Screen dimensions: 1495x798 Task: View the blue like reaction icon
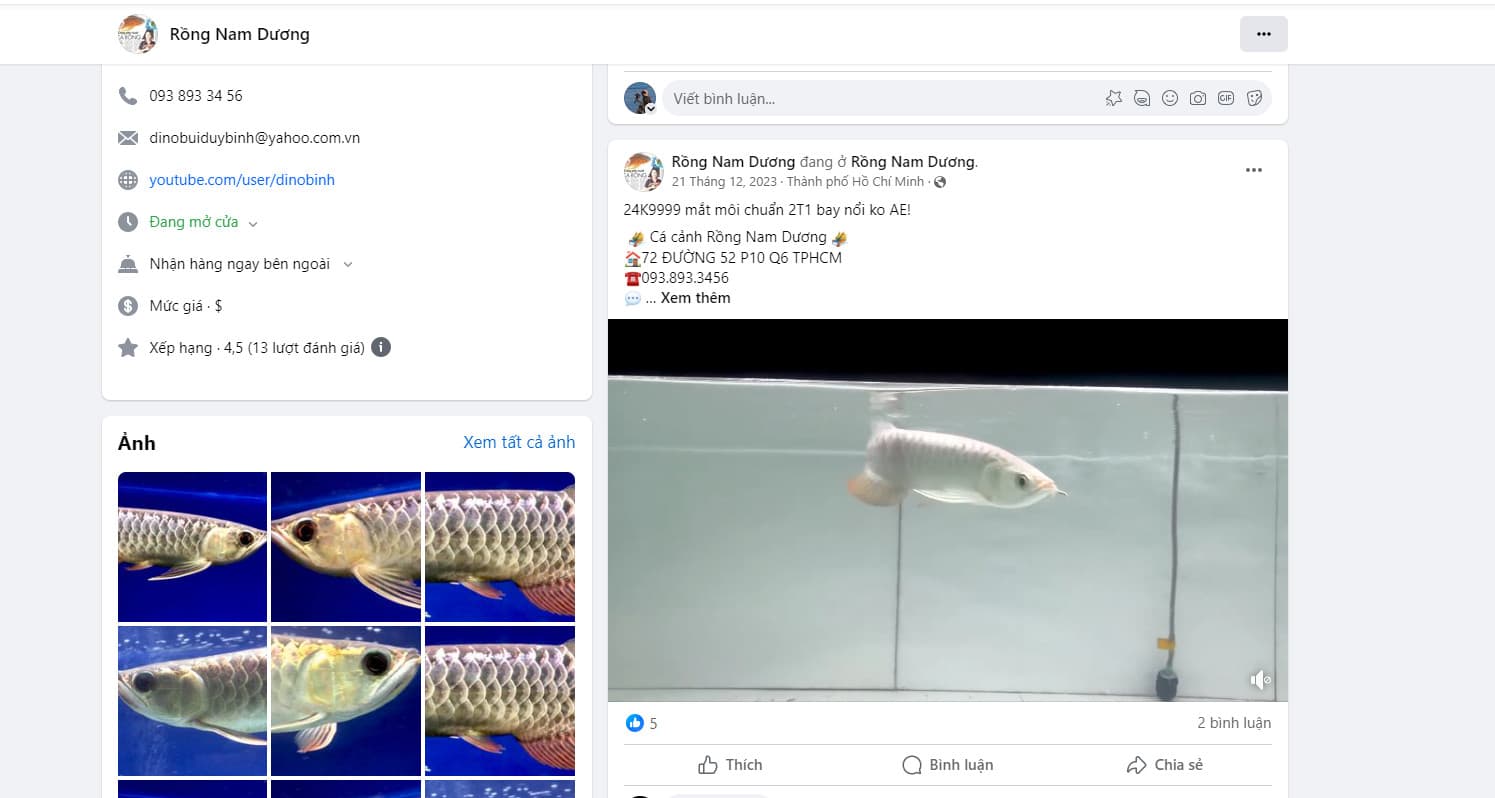[634, 723]
